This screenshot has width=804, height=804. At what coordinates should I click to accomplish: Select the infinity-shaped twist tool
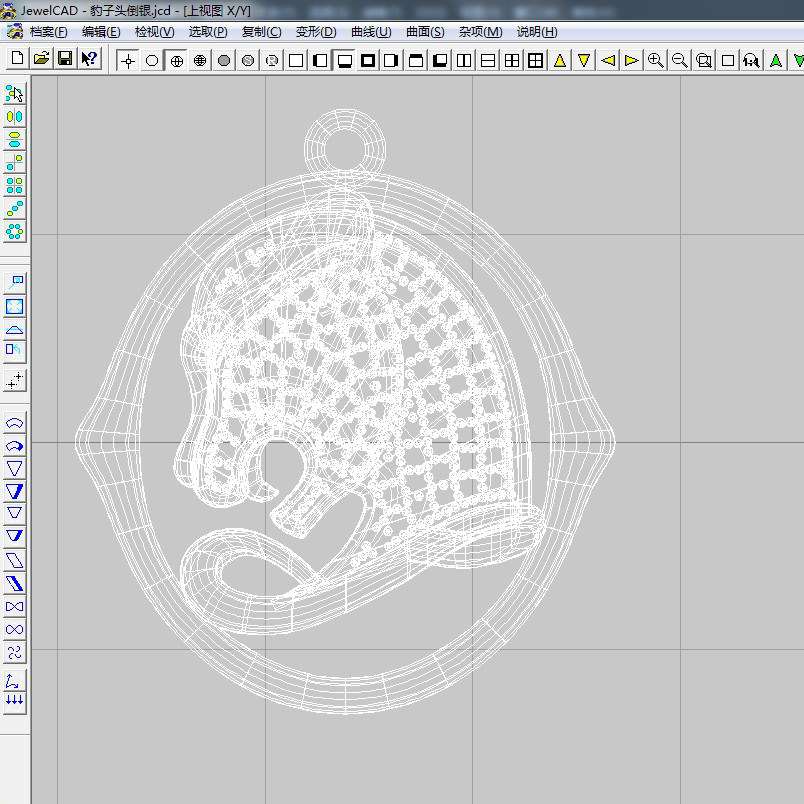pos(14,630)
